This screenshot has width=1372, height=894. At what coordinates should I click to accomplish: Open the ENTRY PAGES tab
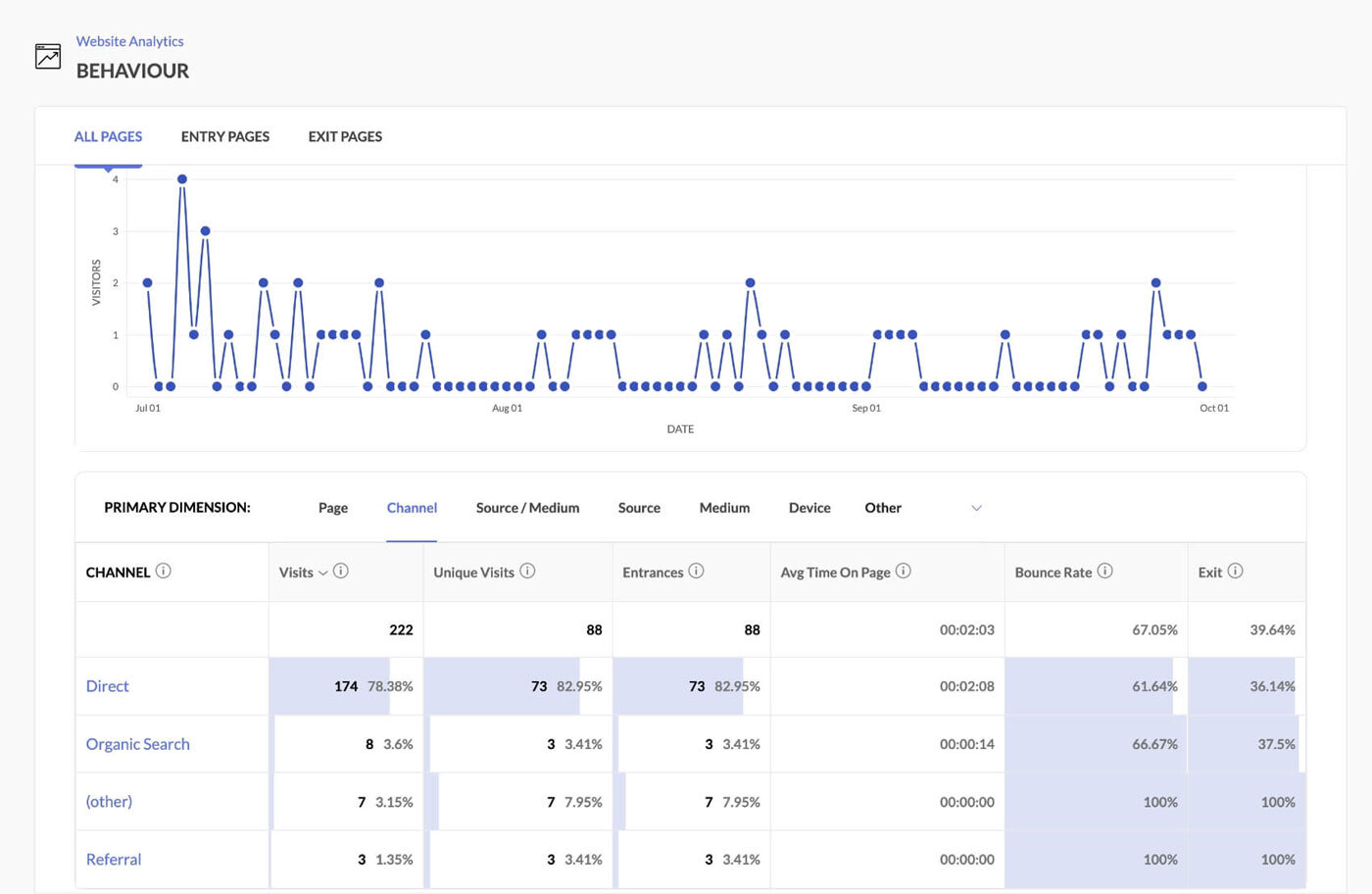(225, 136)
